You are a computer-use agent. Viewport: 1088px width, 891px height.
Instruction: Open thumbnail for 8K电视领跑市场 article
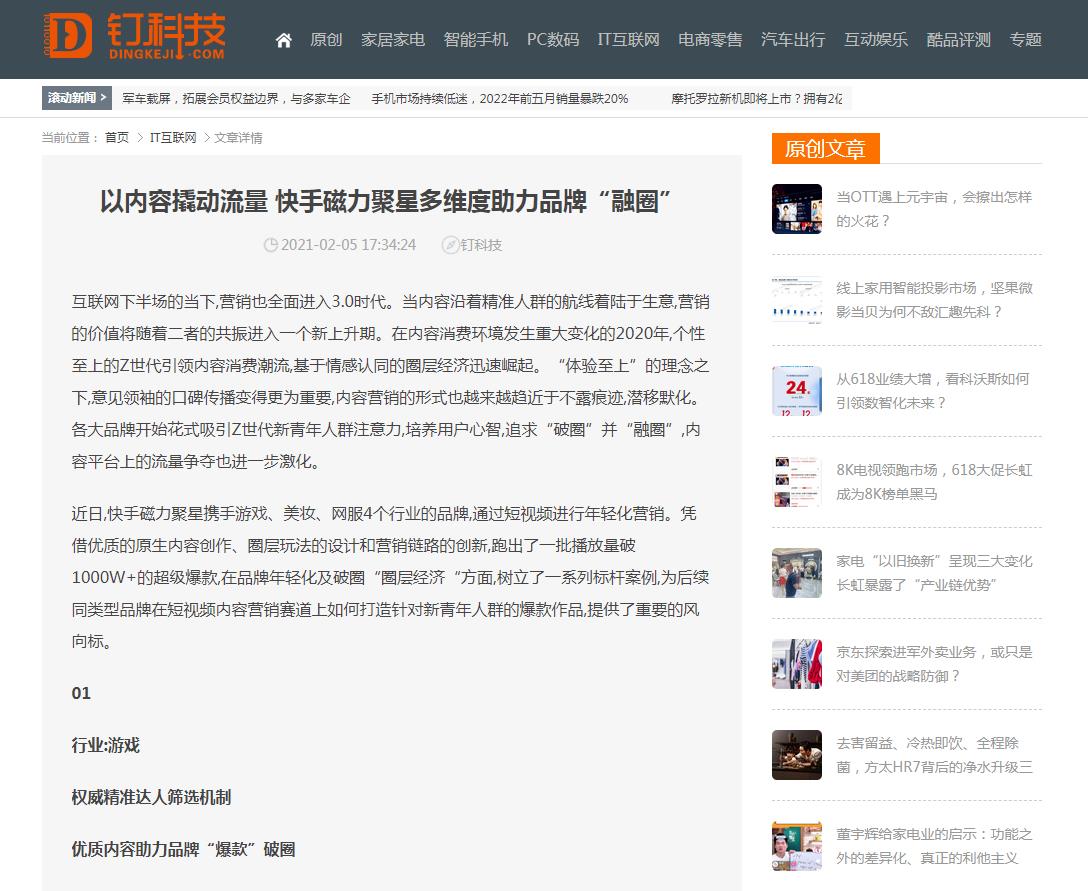797,482
